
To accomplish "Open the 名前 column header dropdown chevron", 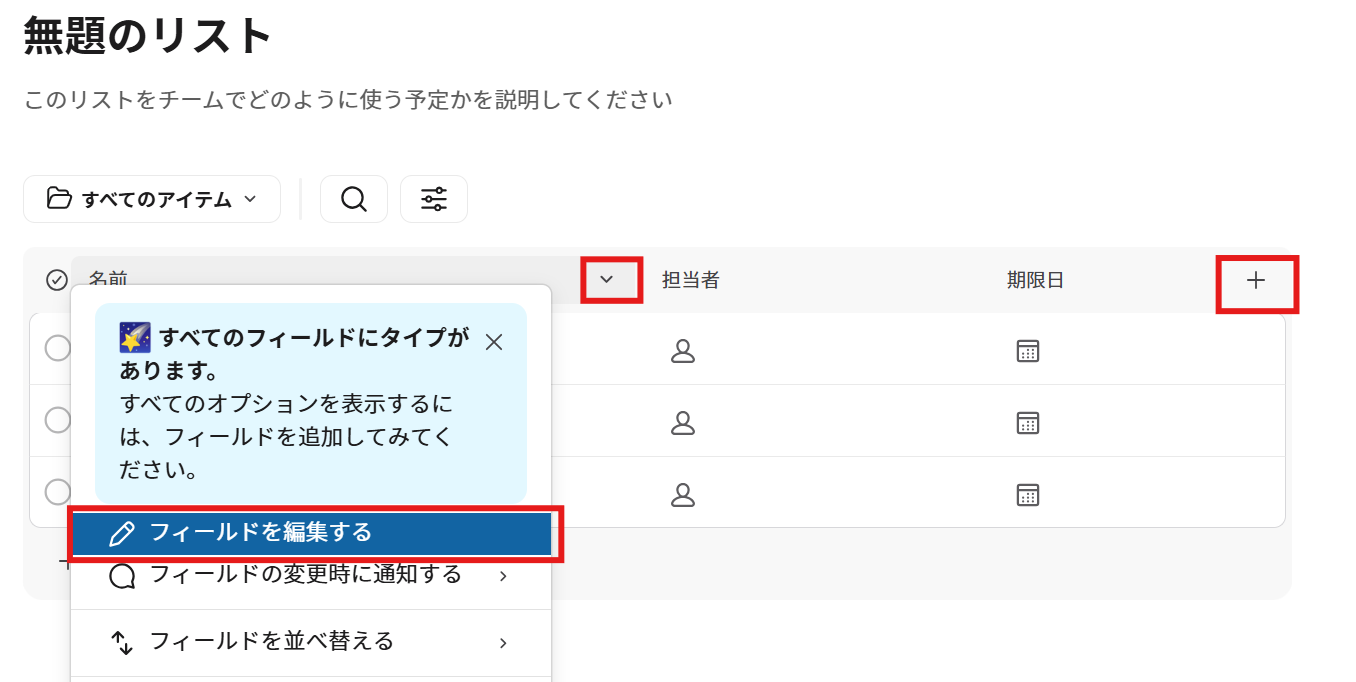I will (x=610, y=280).
